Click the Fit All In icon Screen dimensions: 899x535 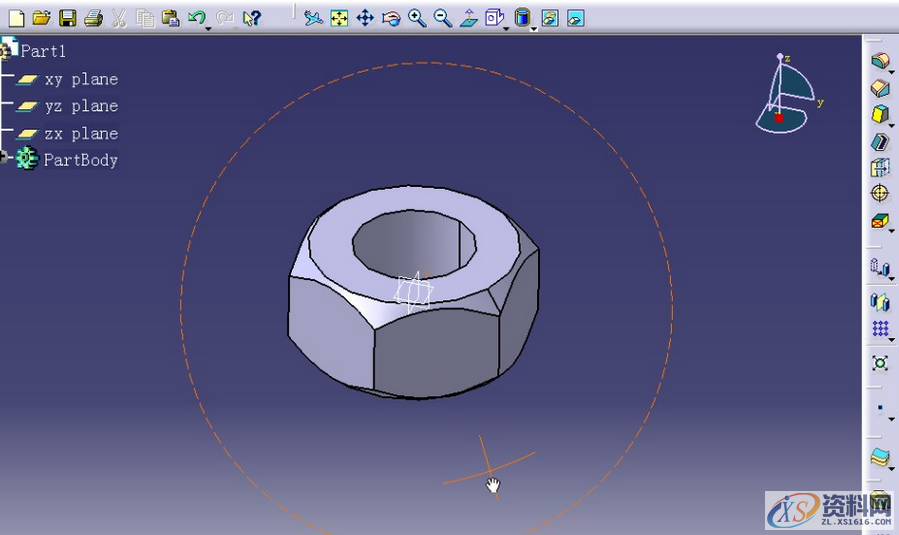tap(339, 18)
